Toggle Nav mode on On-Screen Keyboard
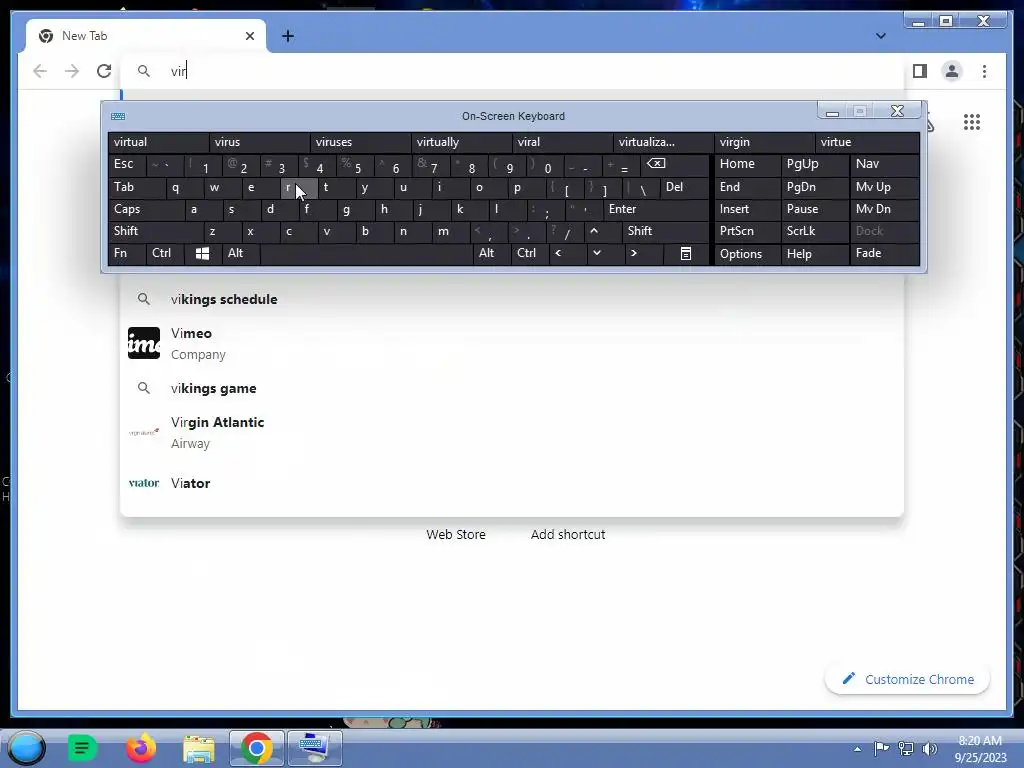The image size is (1024, 768). 885,164
